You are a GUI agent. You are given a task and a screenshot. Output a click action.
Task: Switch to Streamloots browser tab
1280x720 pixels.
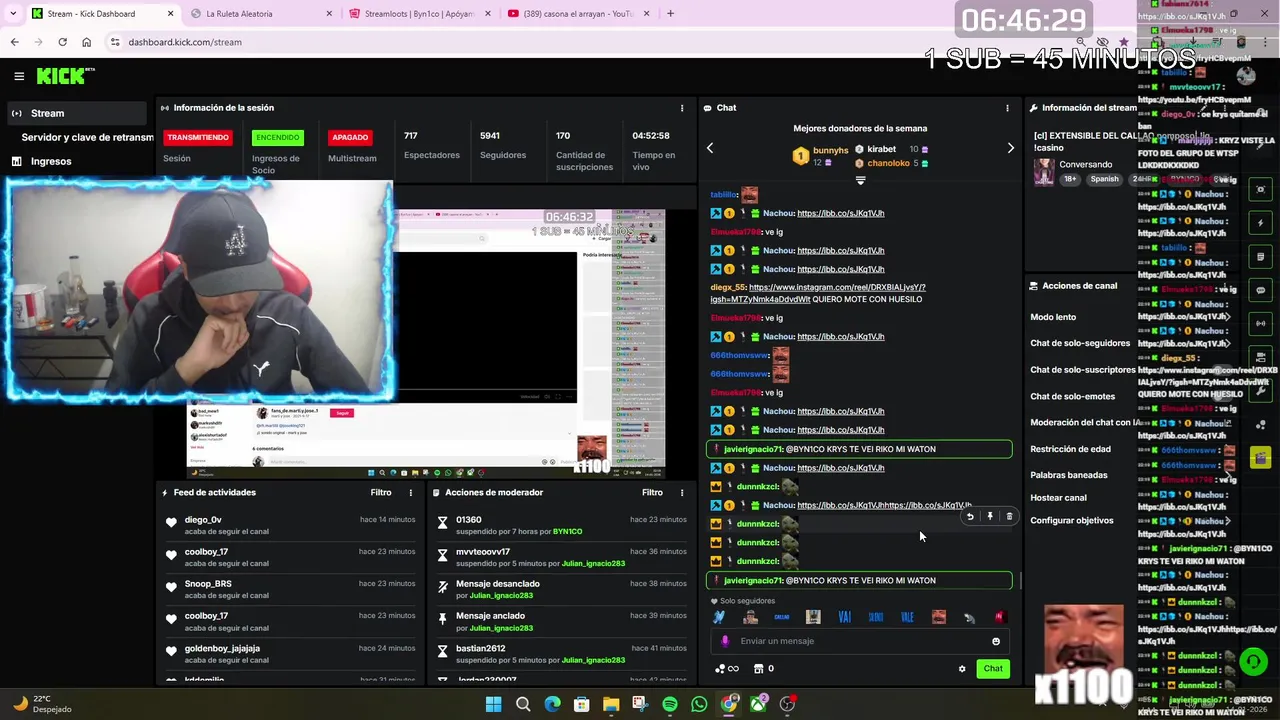420,14
